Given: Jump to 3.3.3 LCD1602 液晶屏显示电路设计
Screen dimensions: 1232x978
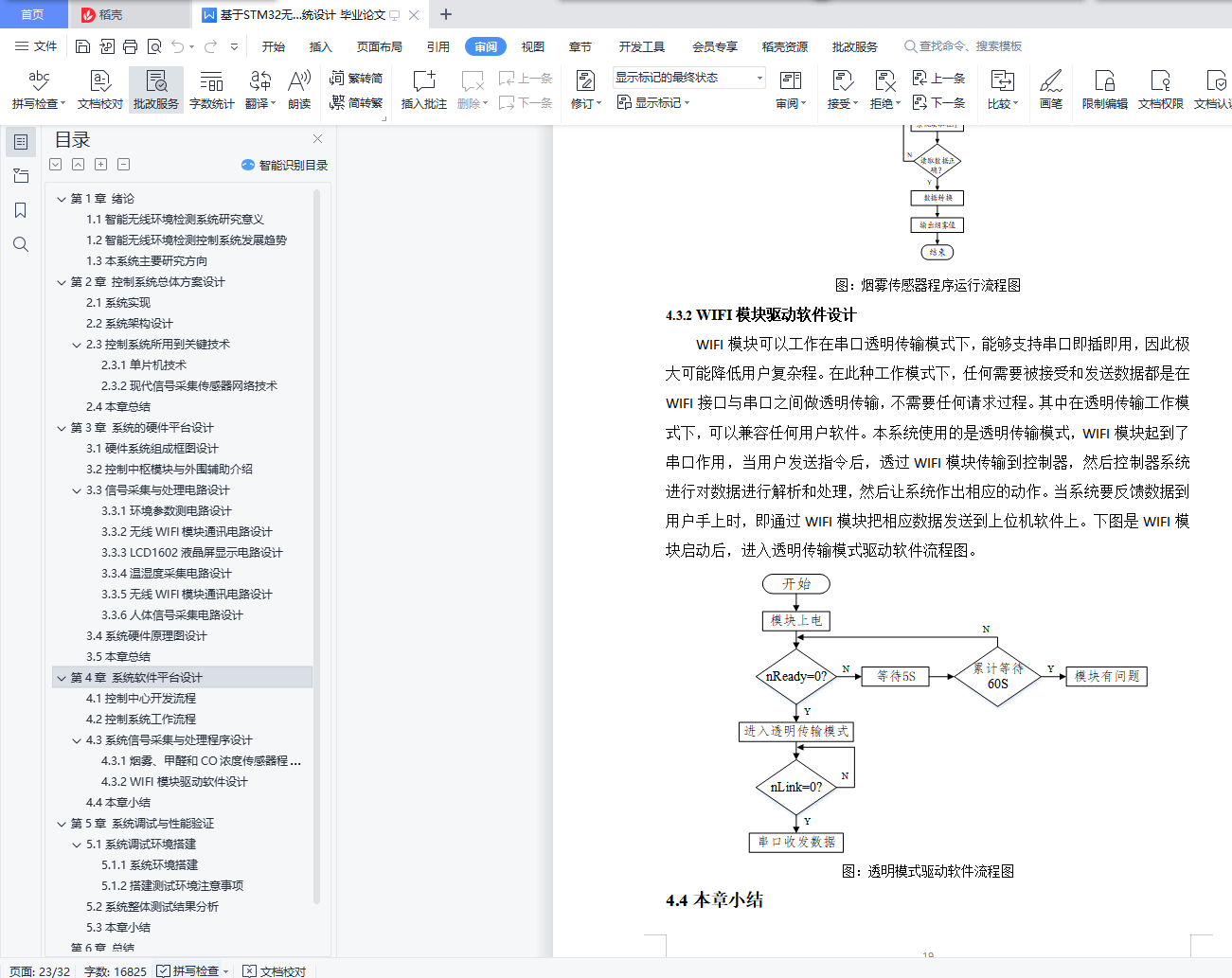Looking at the screenshot, I should pyautogui.click(x=192, y=553).
